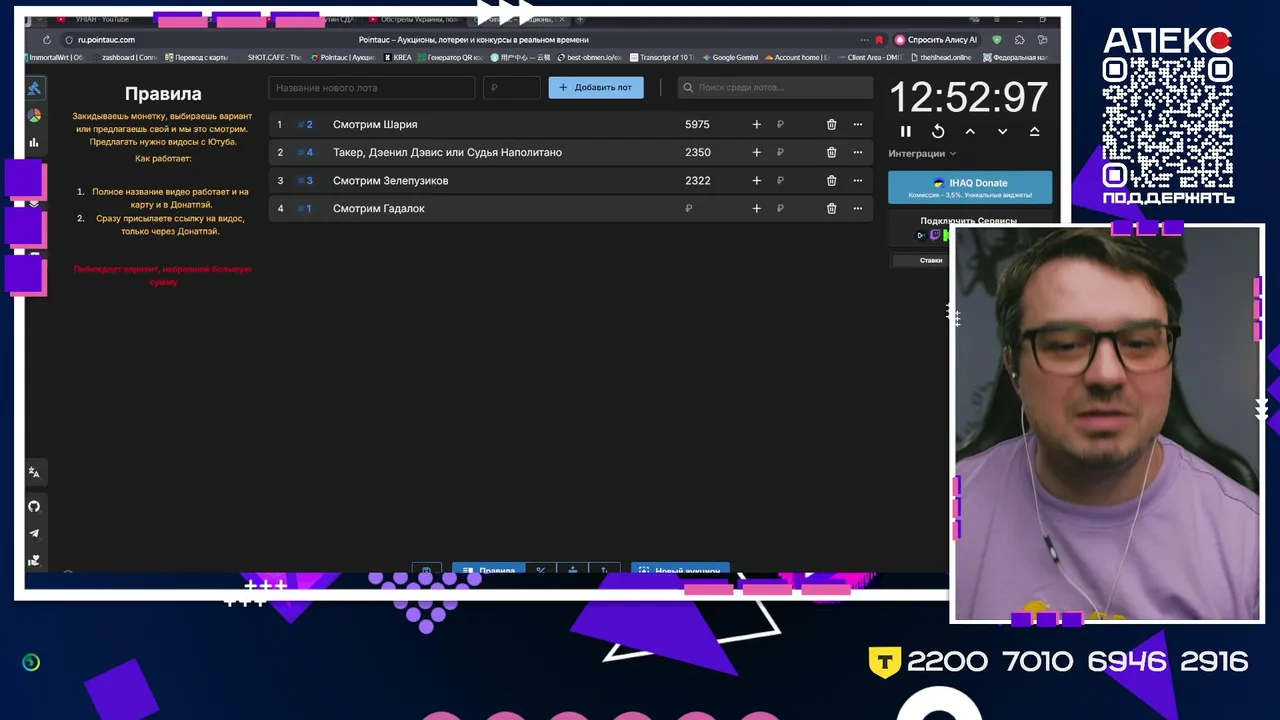Focus the new lot ruble amount field
The image size is (1280, 720).
coord(512,87)
